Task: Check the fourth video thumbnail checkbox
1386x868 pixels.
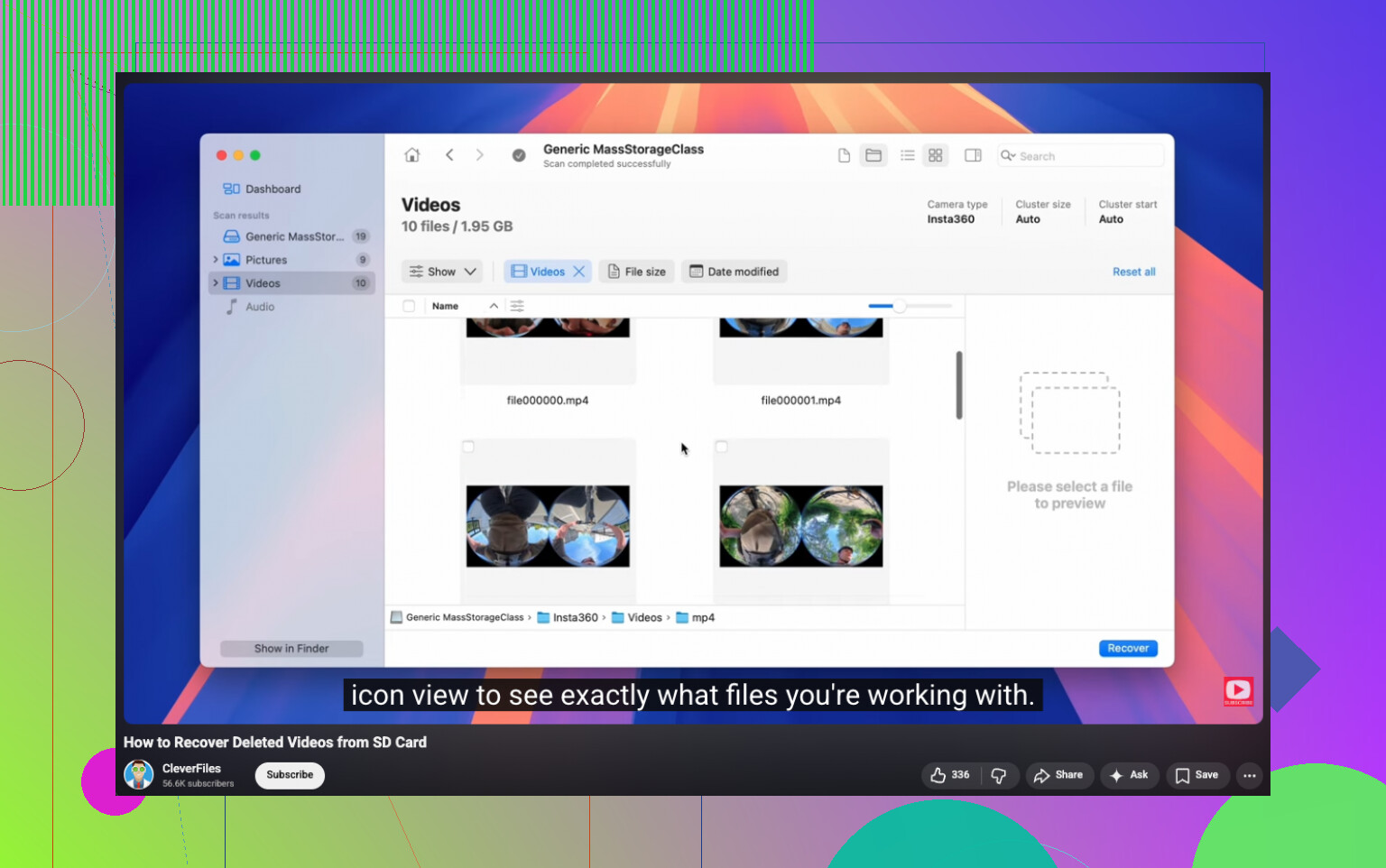Action: 721,447
